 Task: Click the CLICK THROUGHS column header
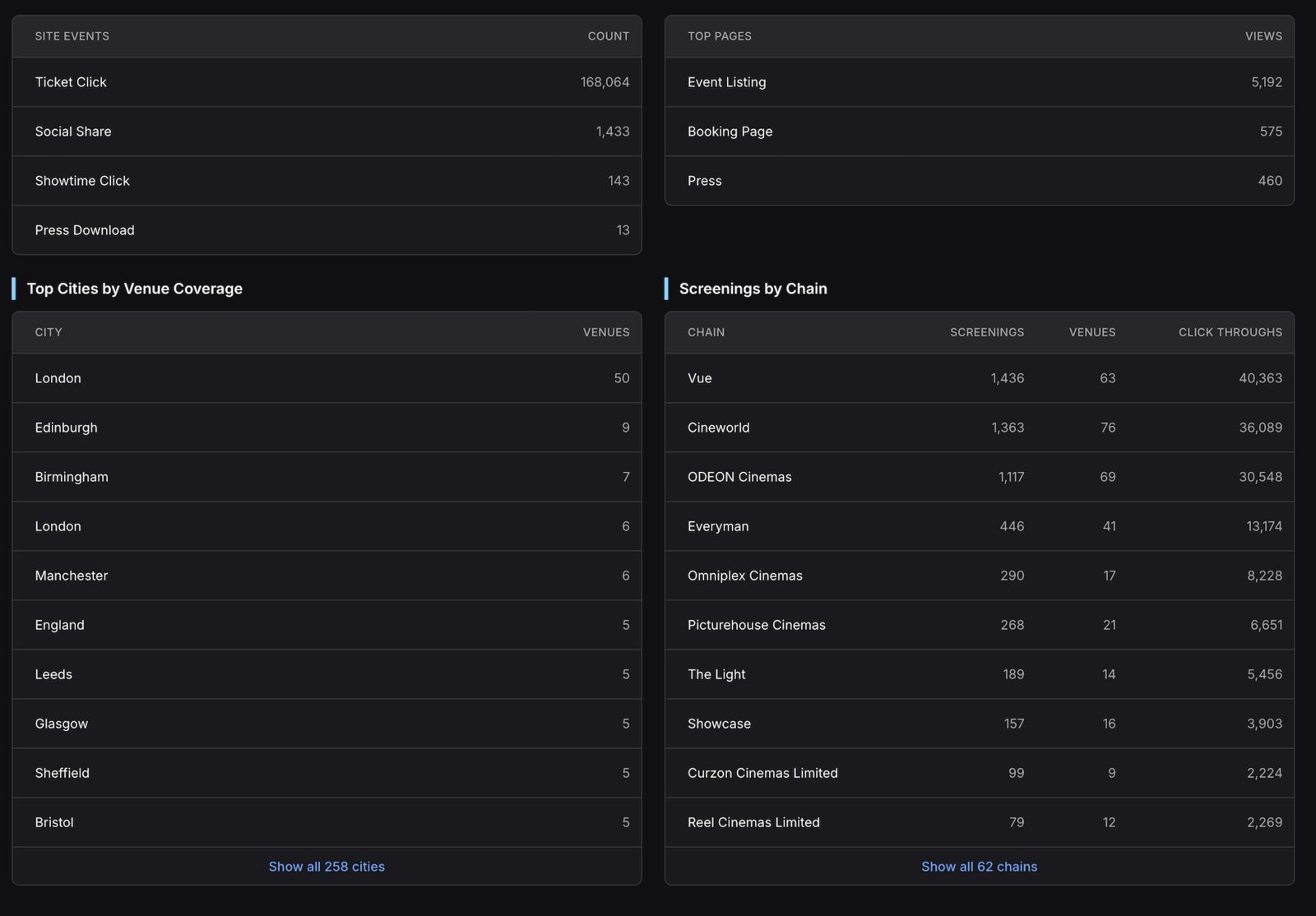pos(1230,332)
